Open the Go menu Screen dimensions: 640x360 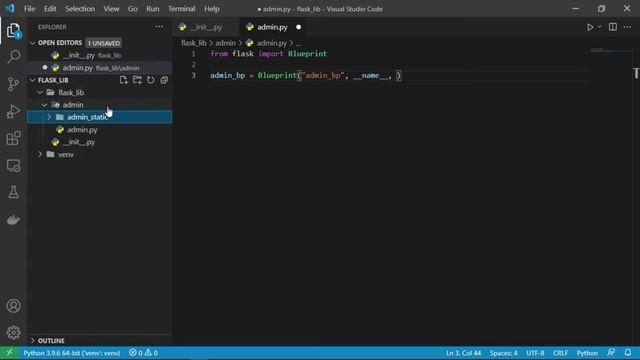[133, 9]
